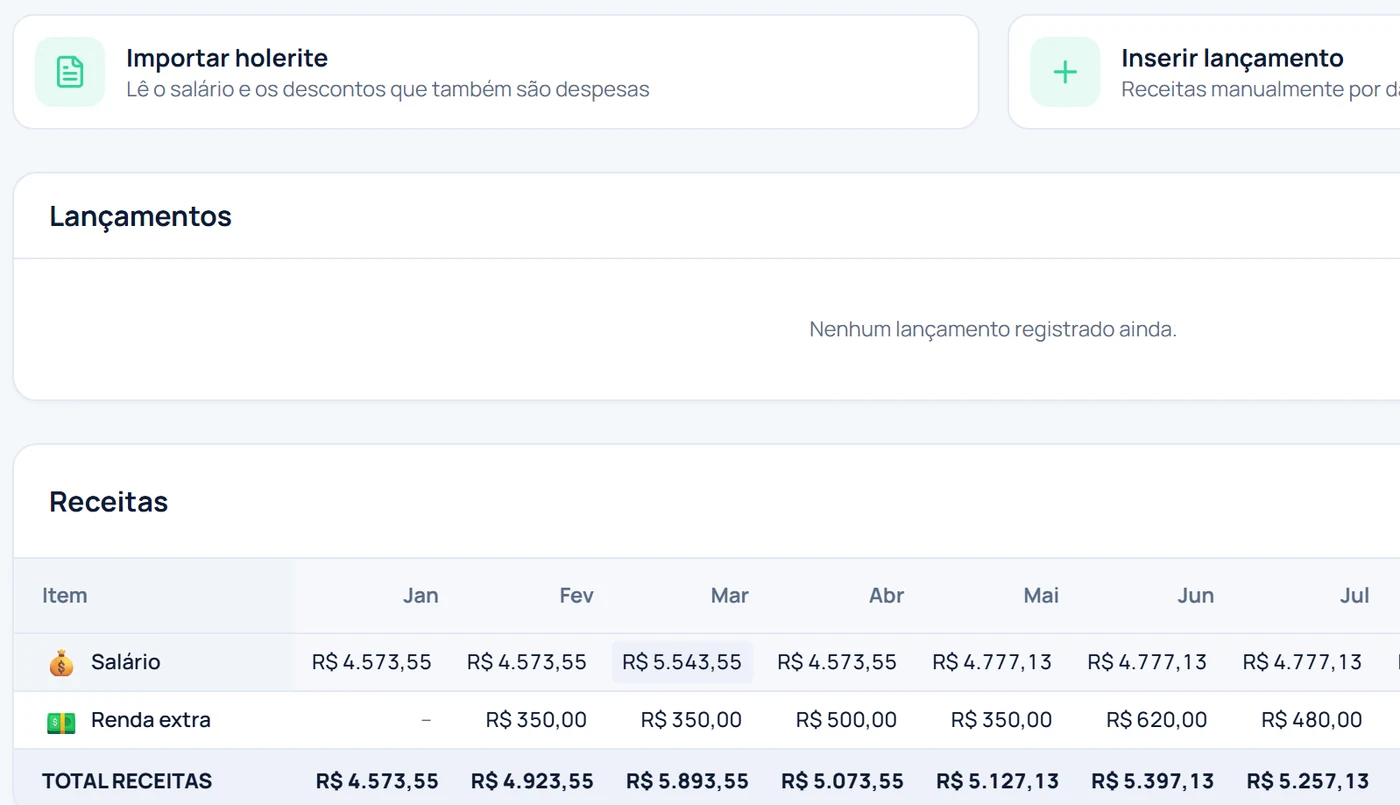Click the document icon on Importar holerite

(70, 72)
